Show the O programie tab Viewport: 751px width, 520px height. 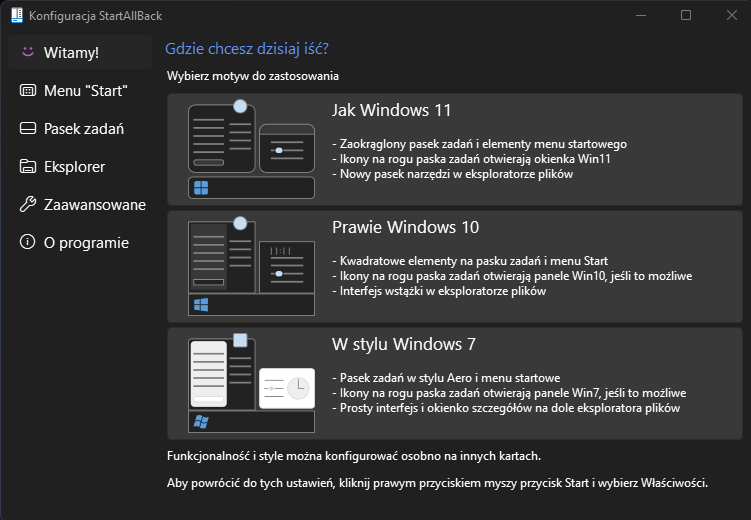80,242
